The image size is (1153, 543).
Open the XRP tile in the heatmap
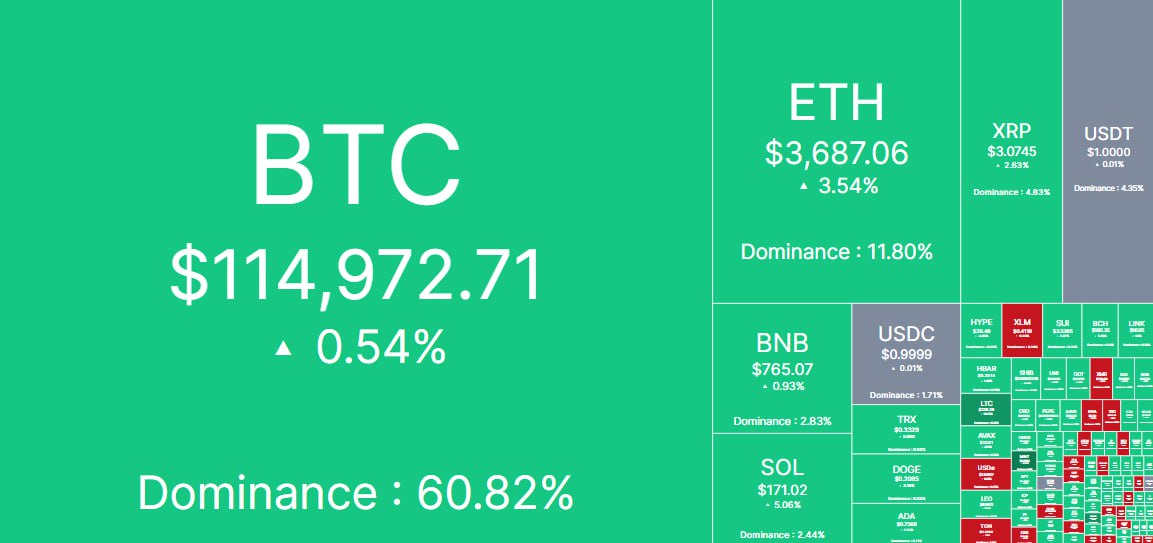[x=1011, y=151]
